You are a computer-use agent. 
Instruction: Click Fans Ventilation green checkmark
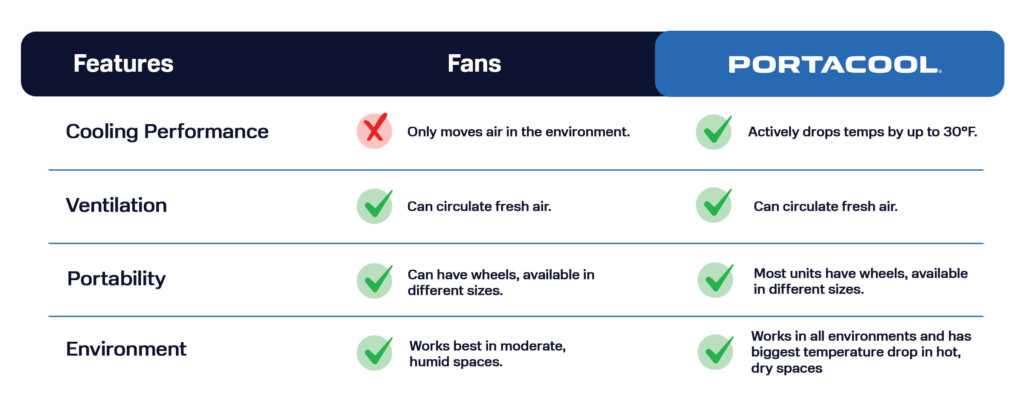374,206
